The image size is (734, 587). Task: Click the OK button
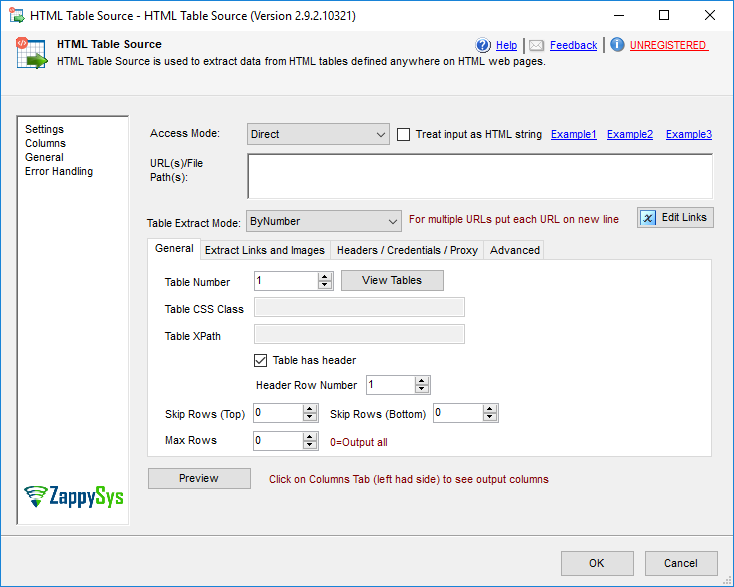click(x=597, y=563)
